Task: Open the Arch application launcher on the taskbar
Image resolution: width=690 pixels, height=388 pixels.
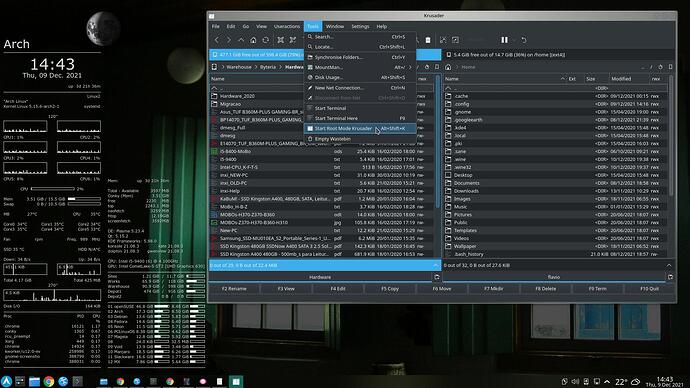Action: click(6, 381)
